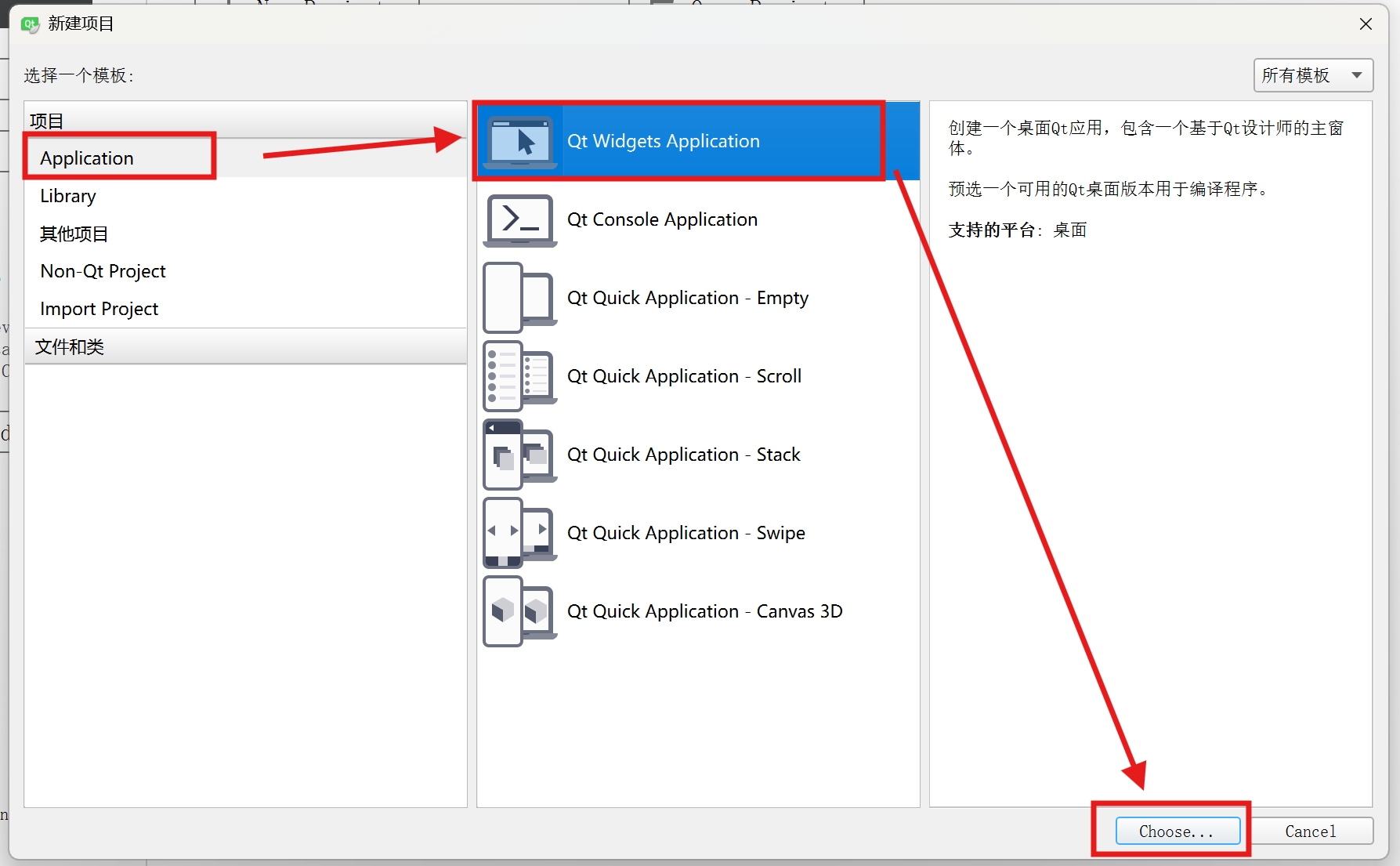Click the Qt Quick Application Scroll icon

(520, 376)
